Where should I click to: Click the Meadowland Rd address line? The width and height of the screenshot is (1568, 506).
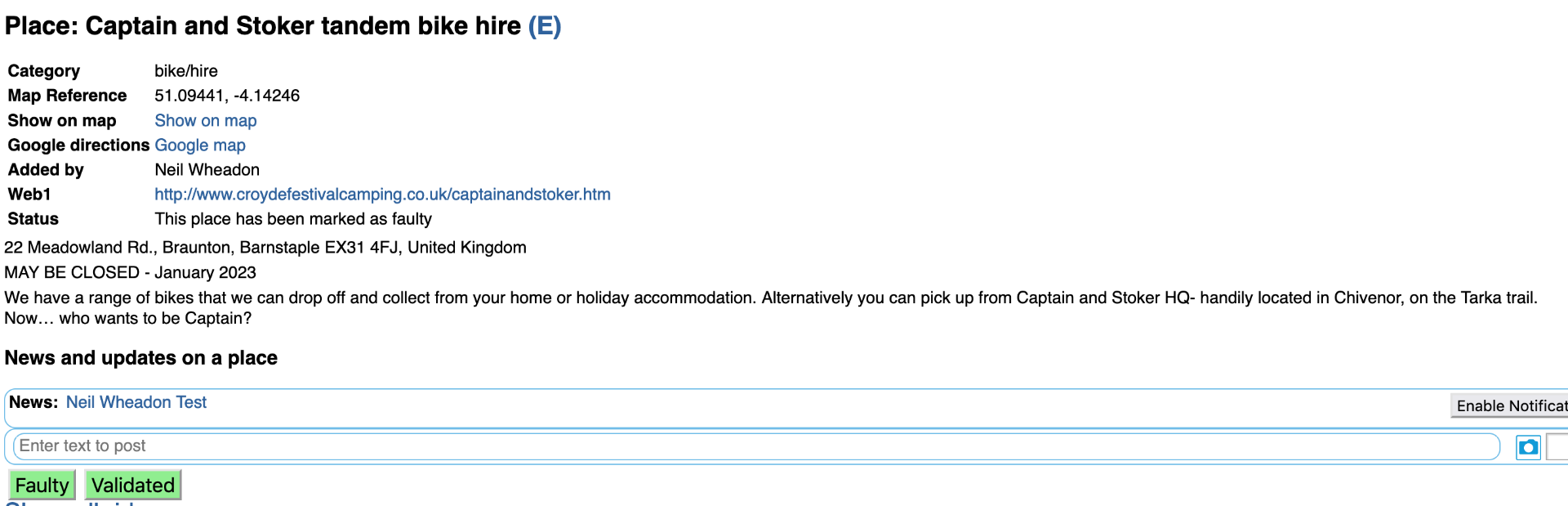pyautogui.click(x=265, y=248)
